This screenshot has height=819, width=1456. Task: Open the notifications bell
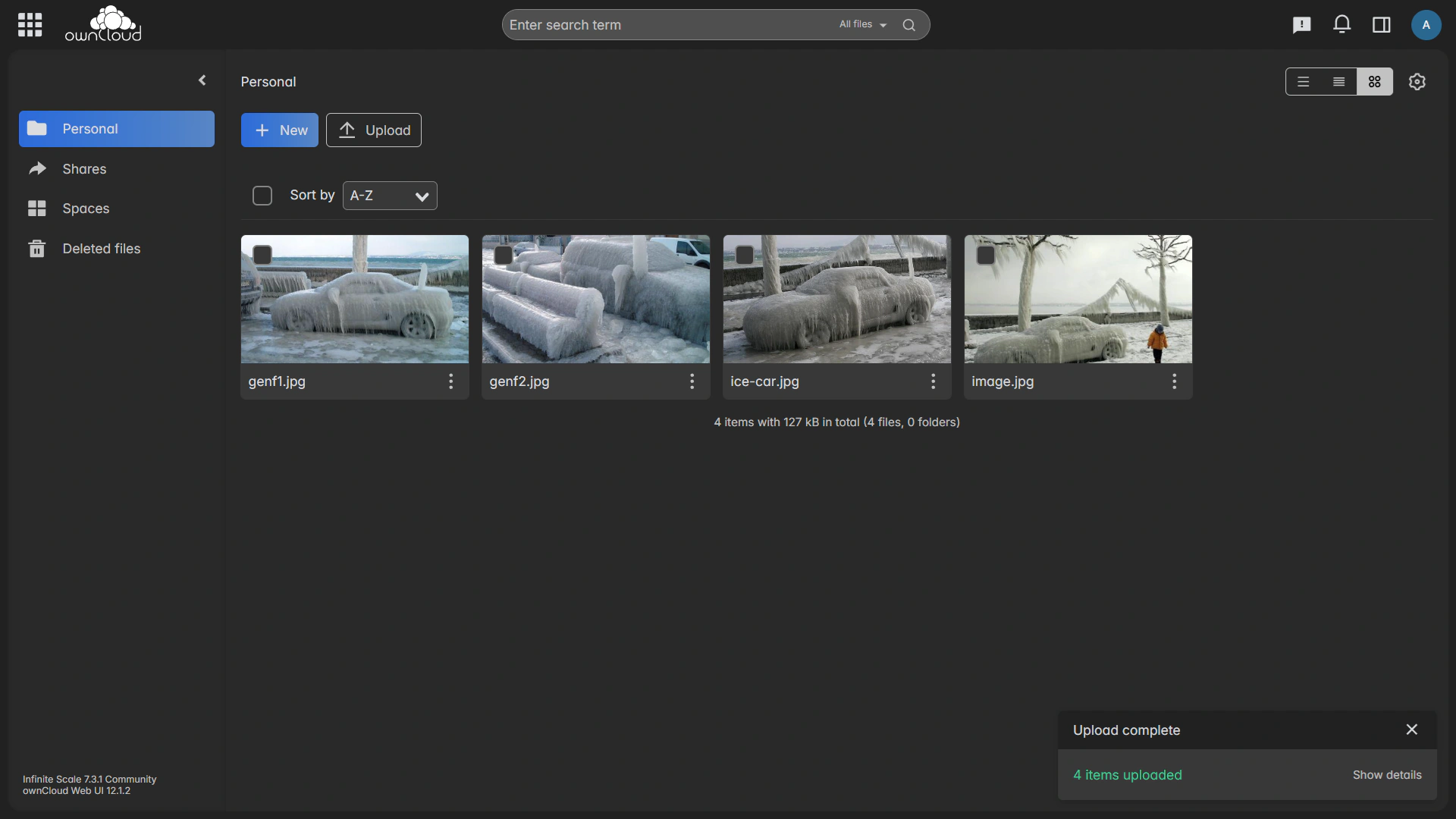coord(1341,25)
